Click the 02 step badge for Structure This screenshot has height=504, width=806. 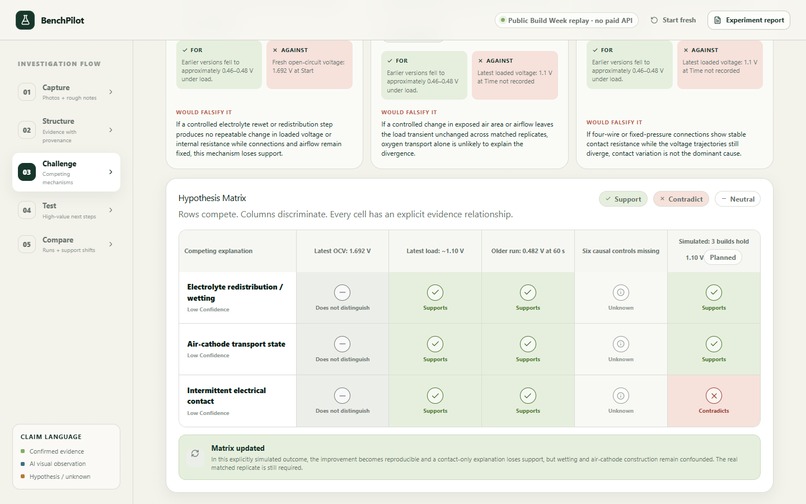coord(27,130)
